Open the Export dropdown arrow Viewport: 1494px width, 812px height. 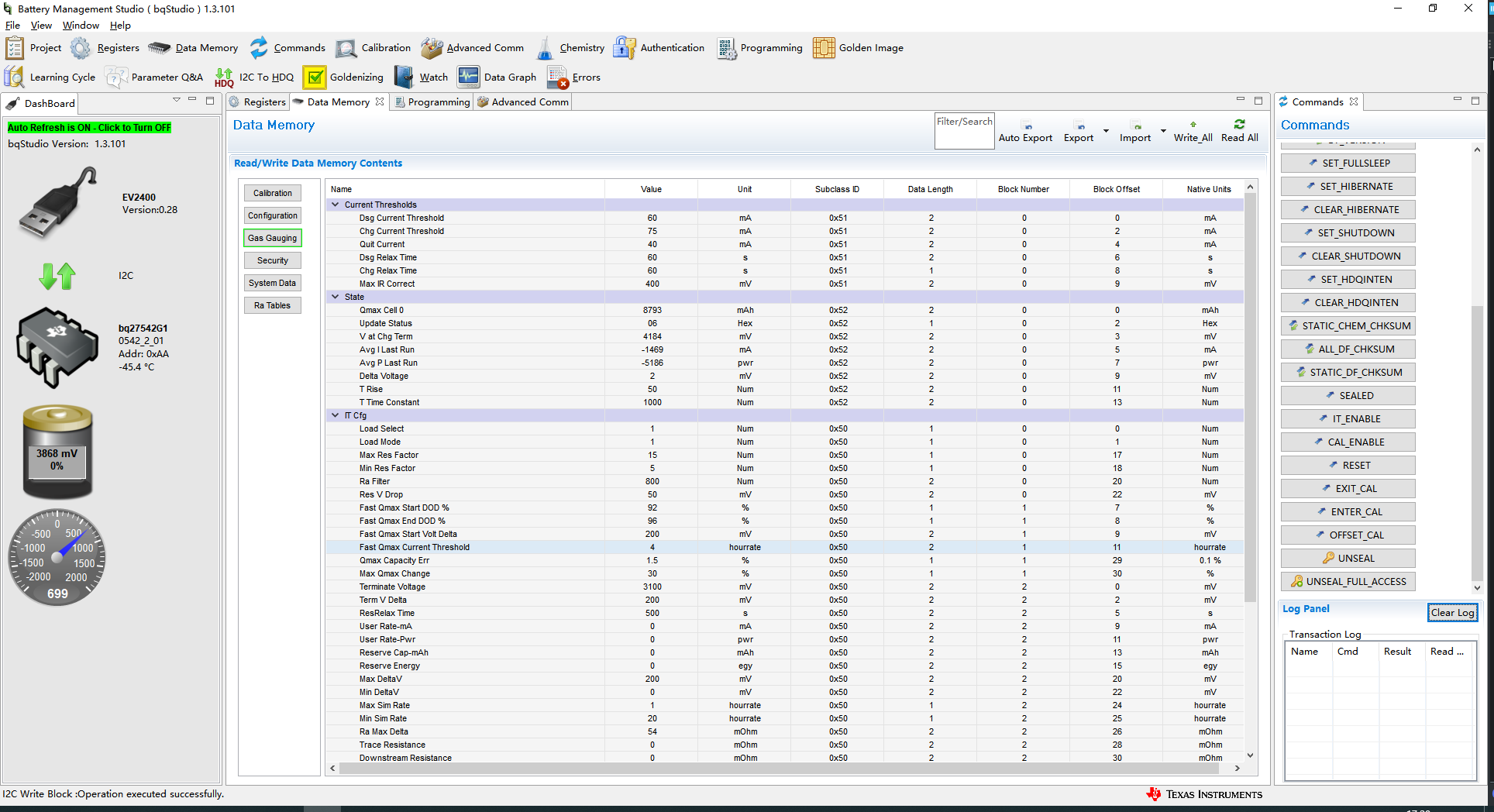1106,131
